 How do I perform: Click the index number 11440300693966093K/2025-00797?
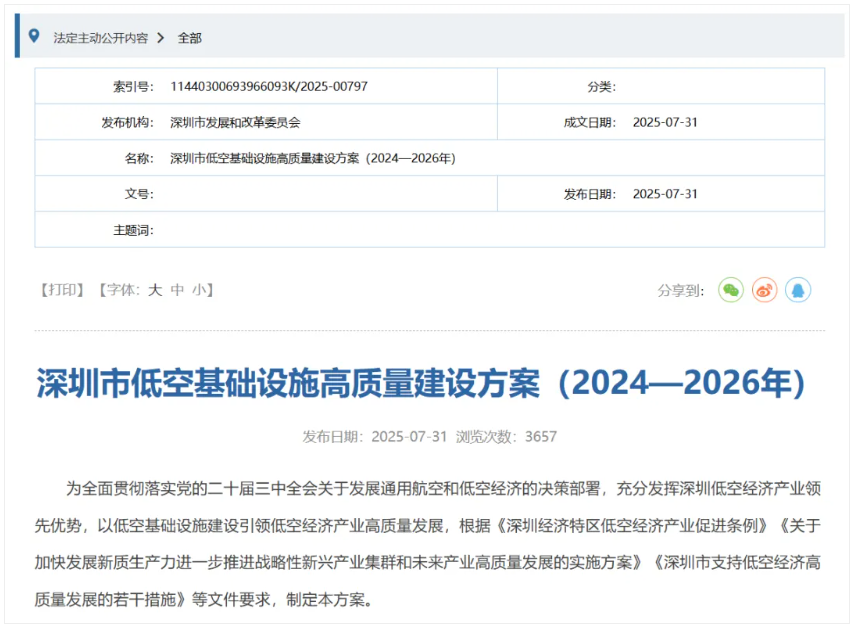coord(269,87)
